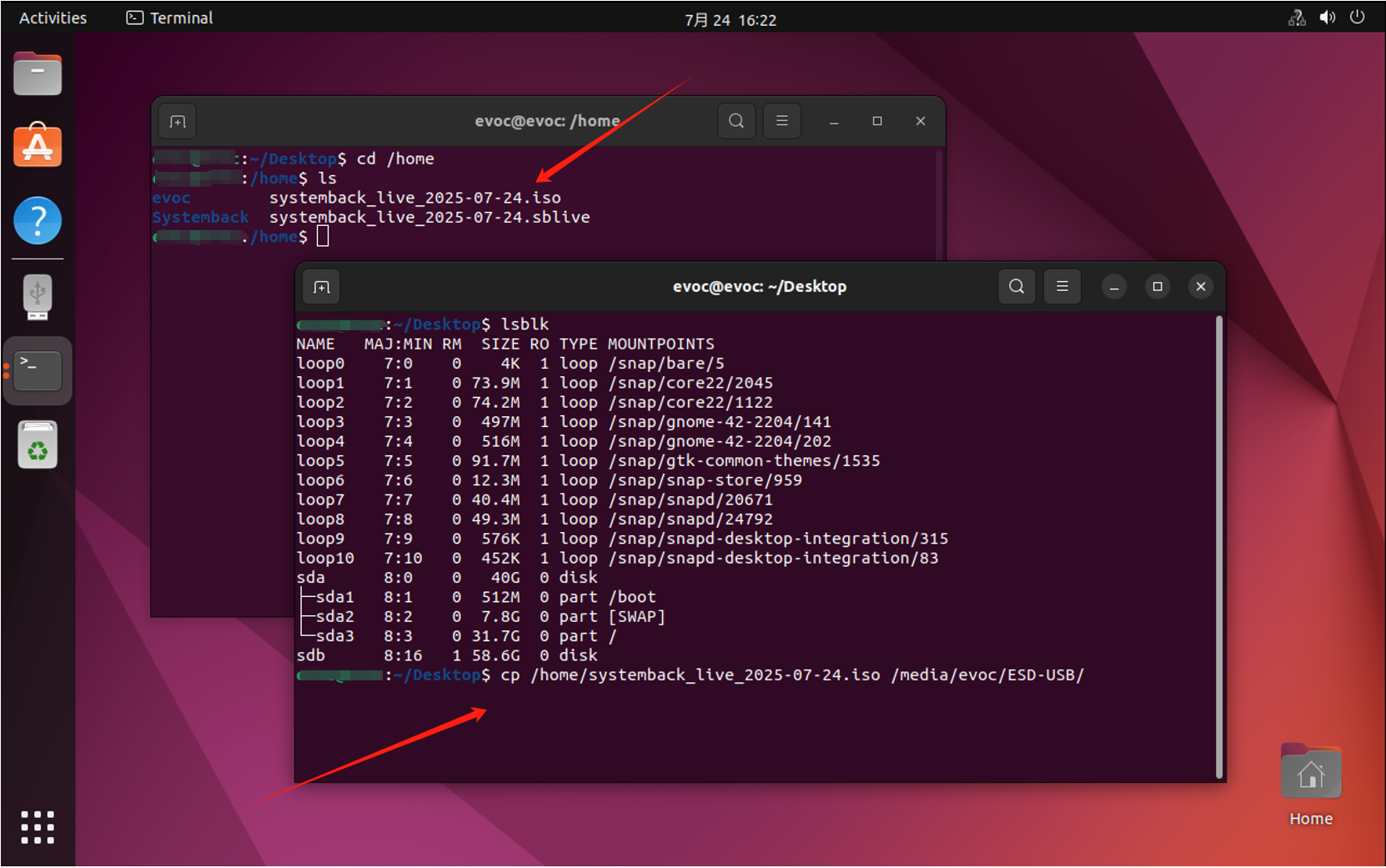Image resolution: width=1386 pixels, height=868 pixels.
Task: Open the Show Applications grid
Action: pyautogui.click(x=38, y=827)
